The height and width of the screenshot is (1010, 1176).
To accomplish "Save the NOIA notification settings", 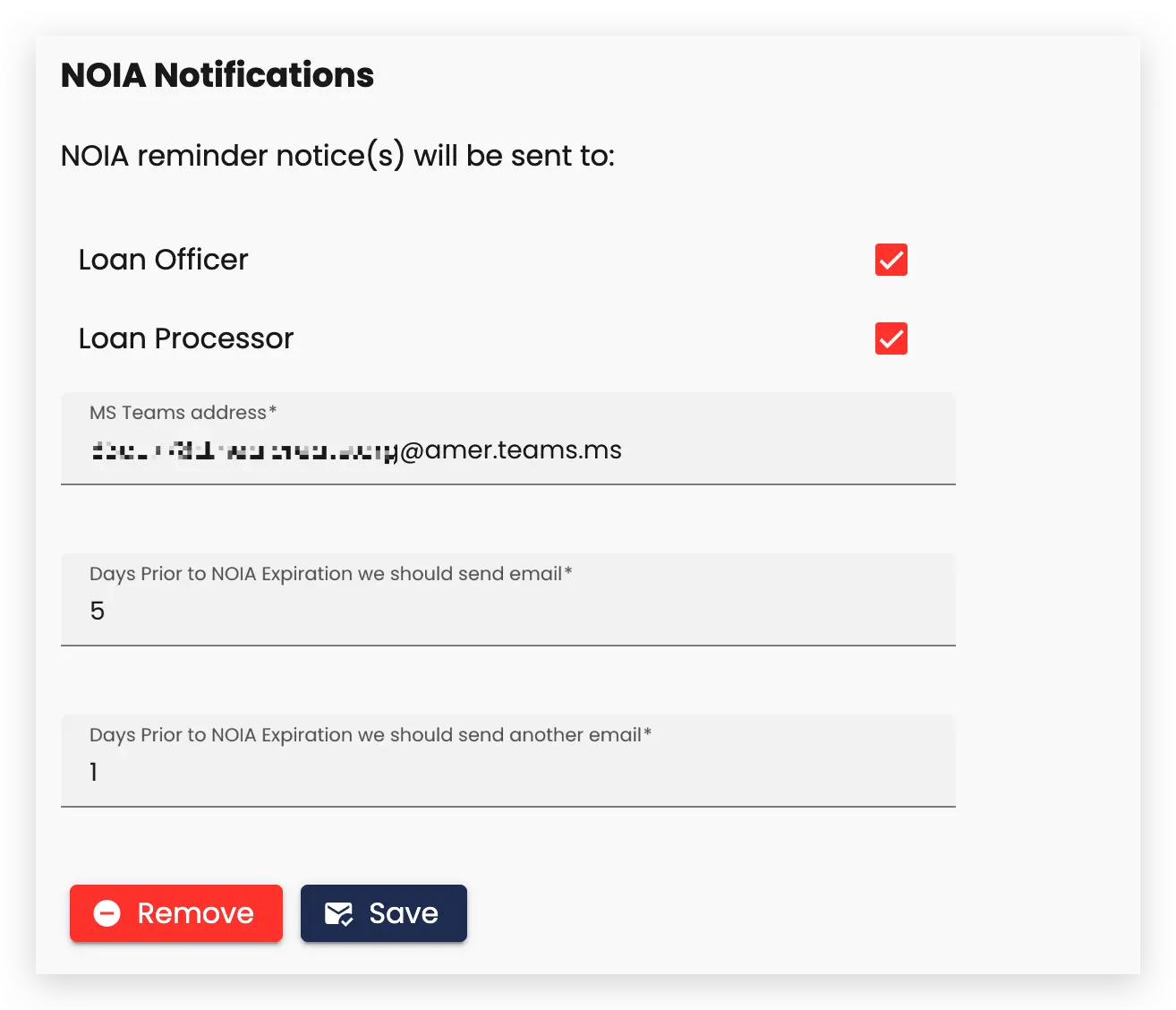I will [x=384, y=913].
